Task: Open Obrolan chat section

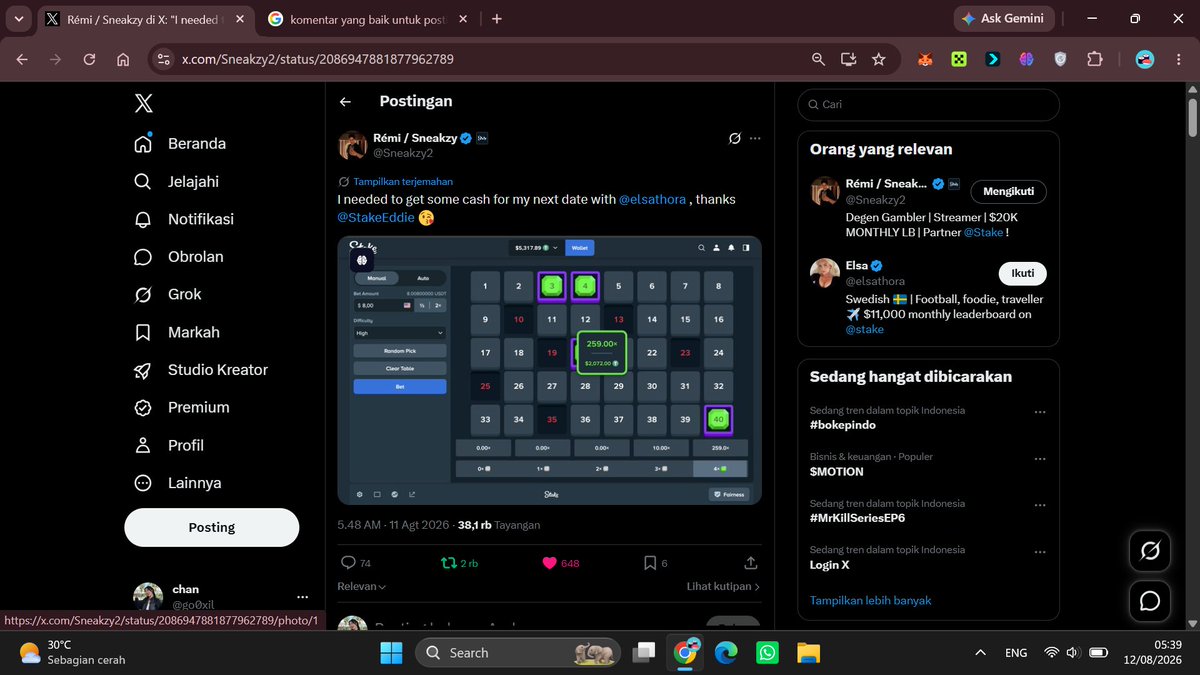Action: pos(178,257)
